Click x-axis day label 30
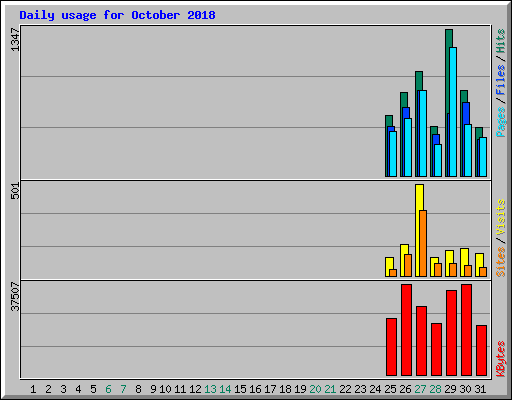Image resolution: width=512 pixels, height=400 pixels. point(465,389)
